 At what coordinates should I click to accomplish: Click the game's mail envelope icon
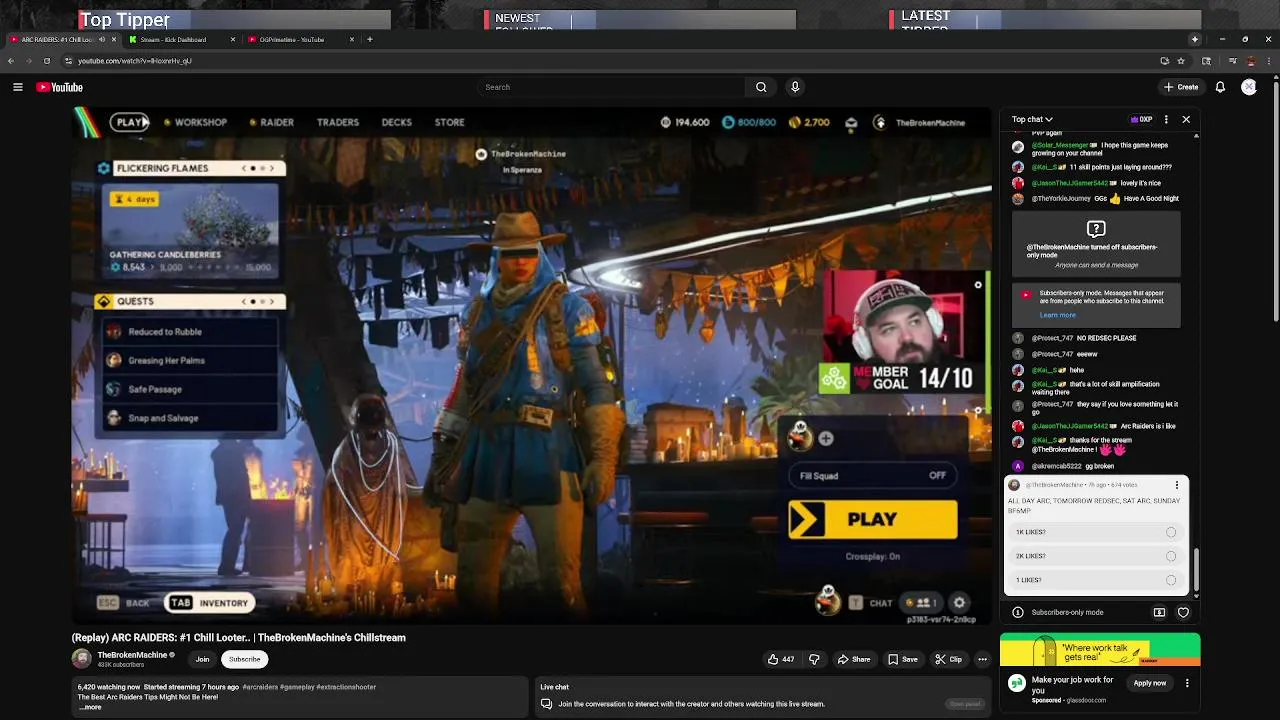click(851, 123)
